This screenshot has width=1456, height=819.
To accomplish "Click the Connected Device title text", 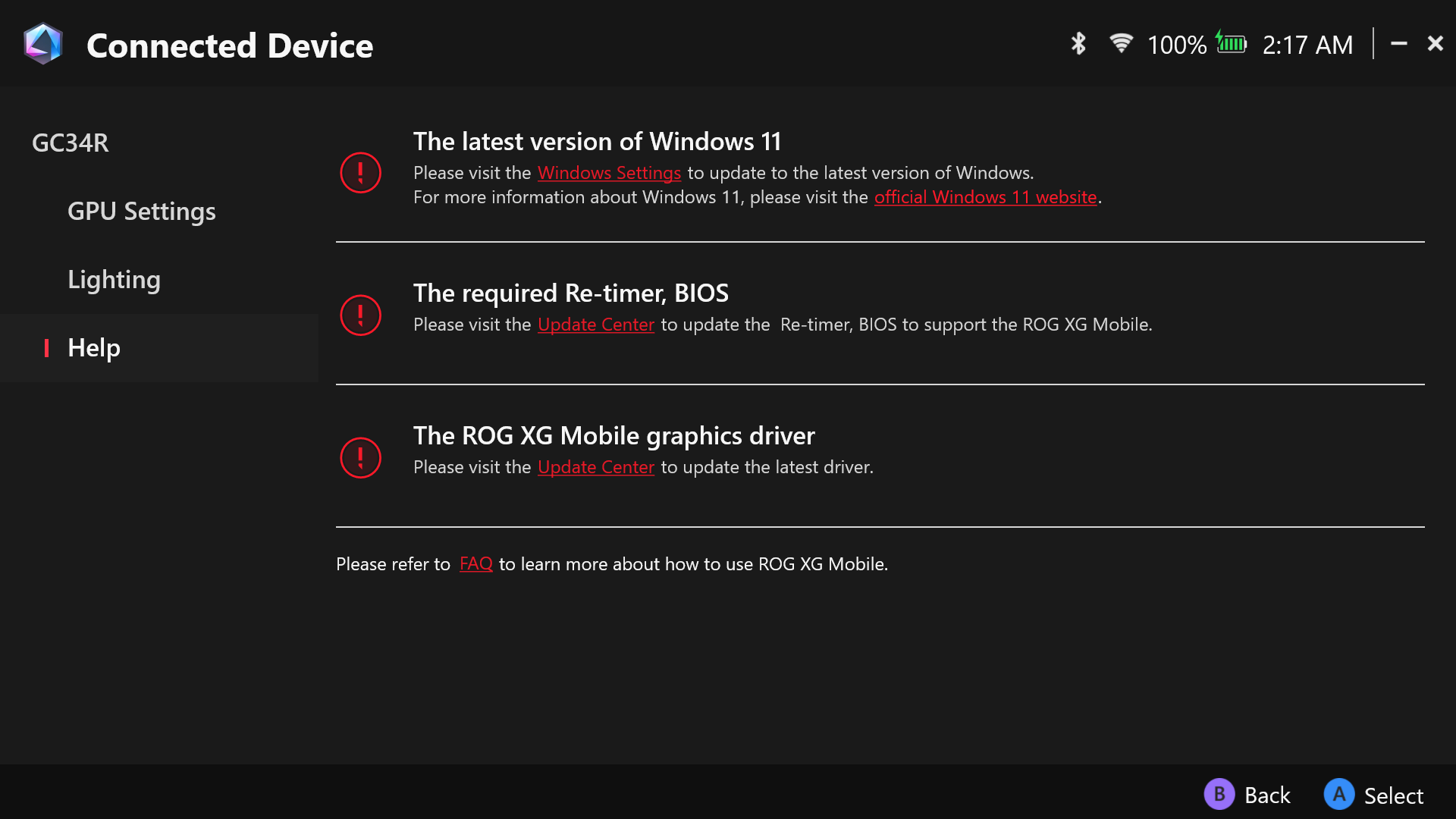I will tap(230, 45).
